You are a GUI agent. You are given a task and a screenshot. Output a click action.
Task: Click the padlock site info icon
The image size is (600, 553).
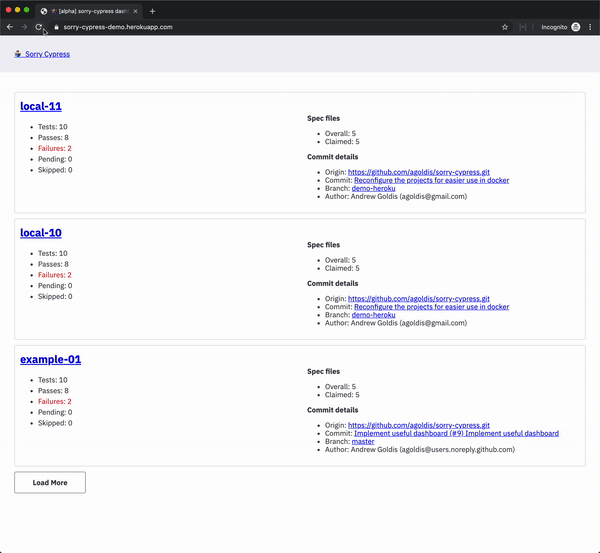(56, 27)
